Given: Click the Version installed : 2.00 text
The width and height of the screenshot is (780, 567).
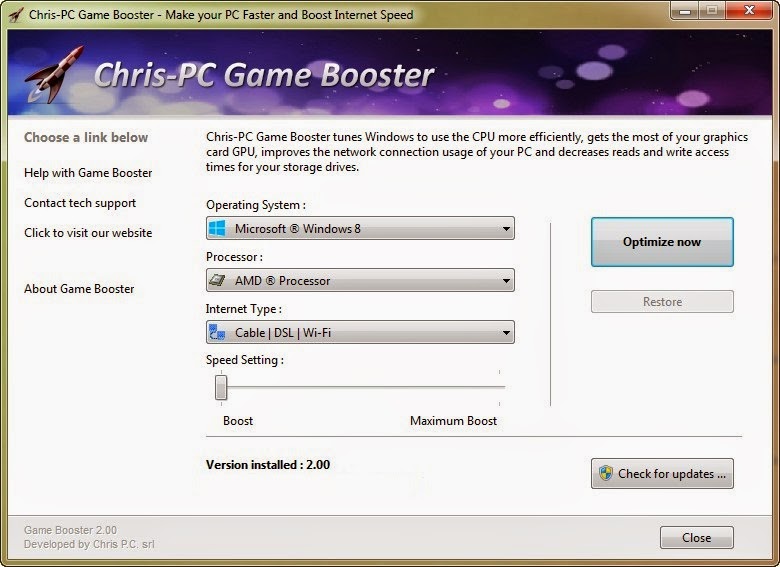Looking at the screenshot, I should coord(268,465).
